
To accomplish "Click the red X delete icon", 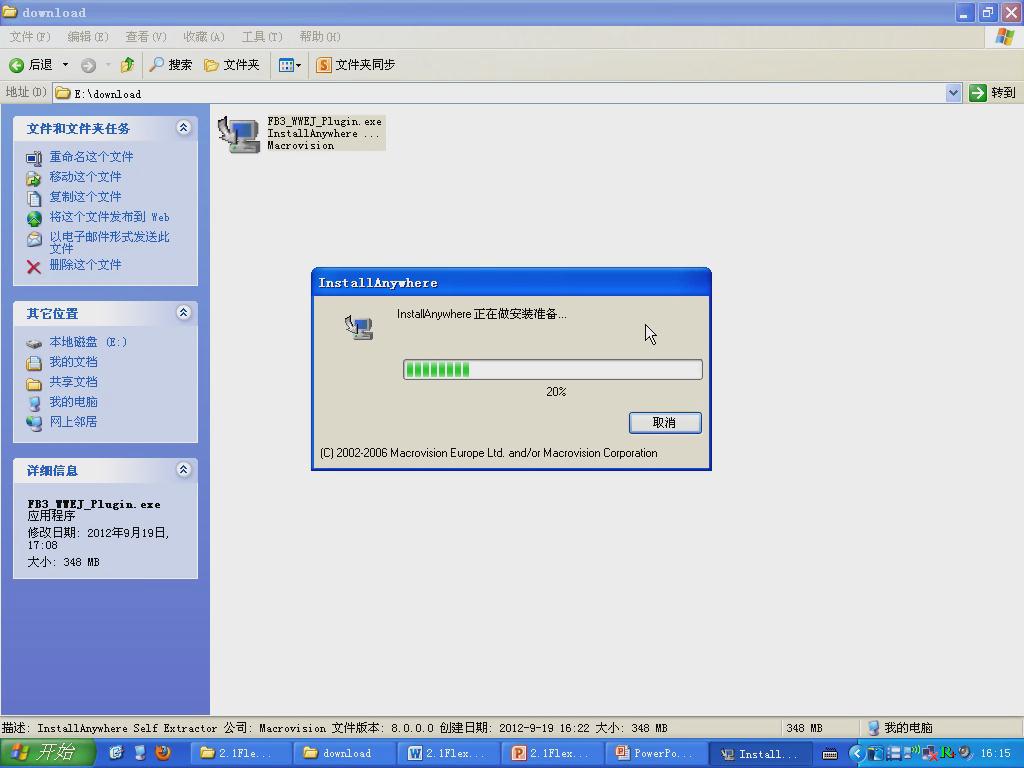I will tap(34, 266).
